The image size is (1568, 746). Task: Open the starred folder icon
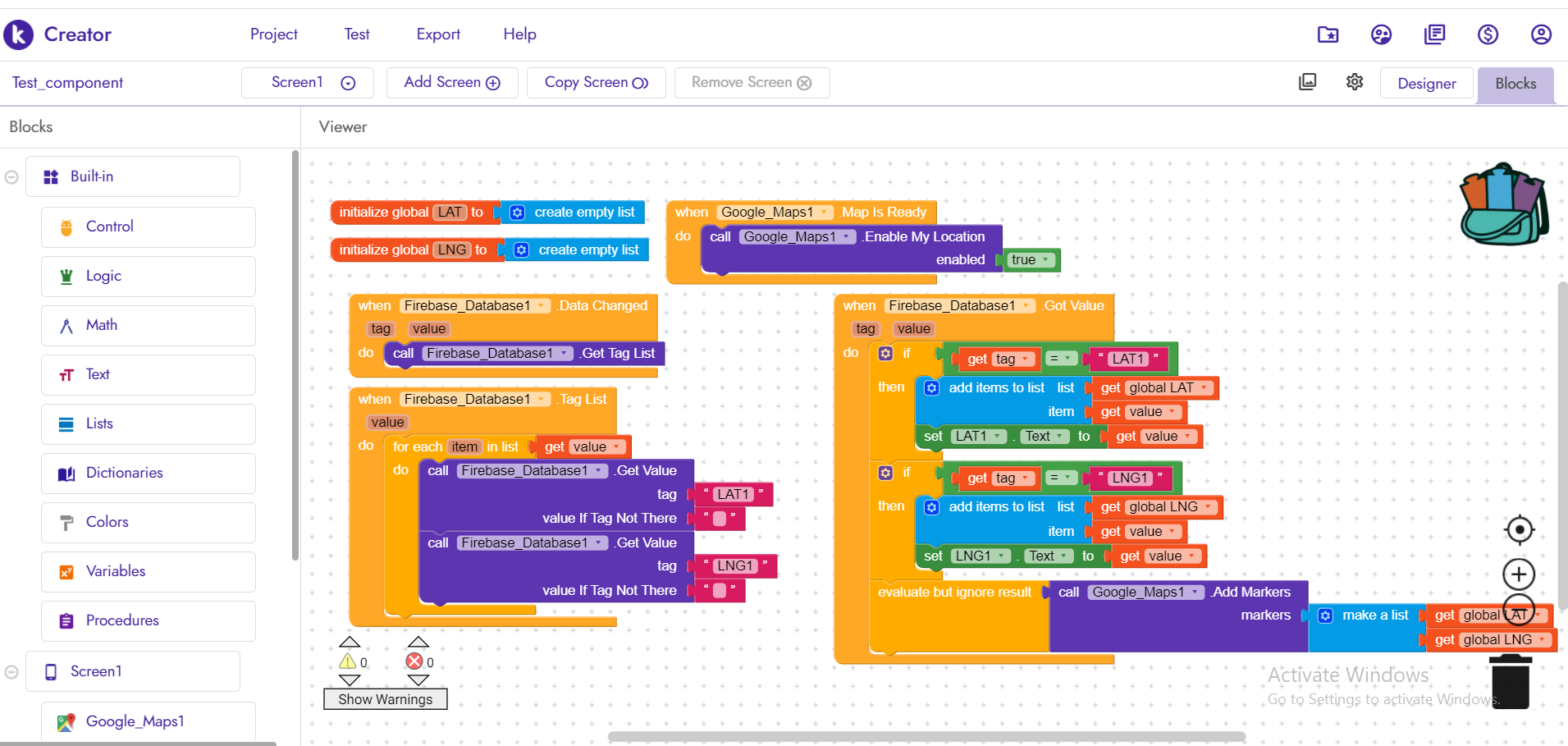tap(1328, 34)
